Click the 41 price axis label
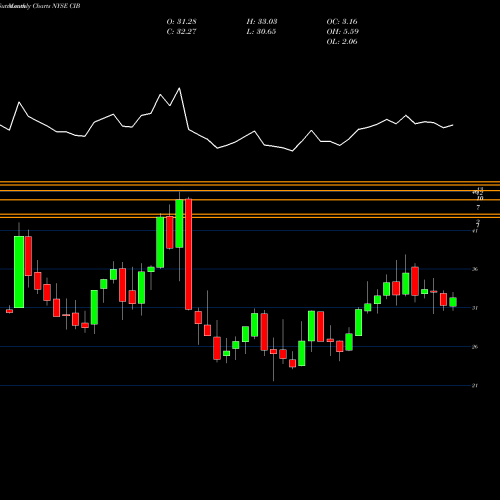 pos(475,231)
